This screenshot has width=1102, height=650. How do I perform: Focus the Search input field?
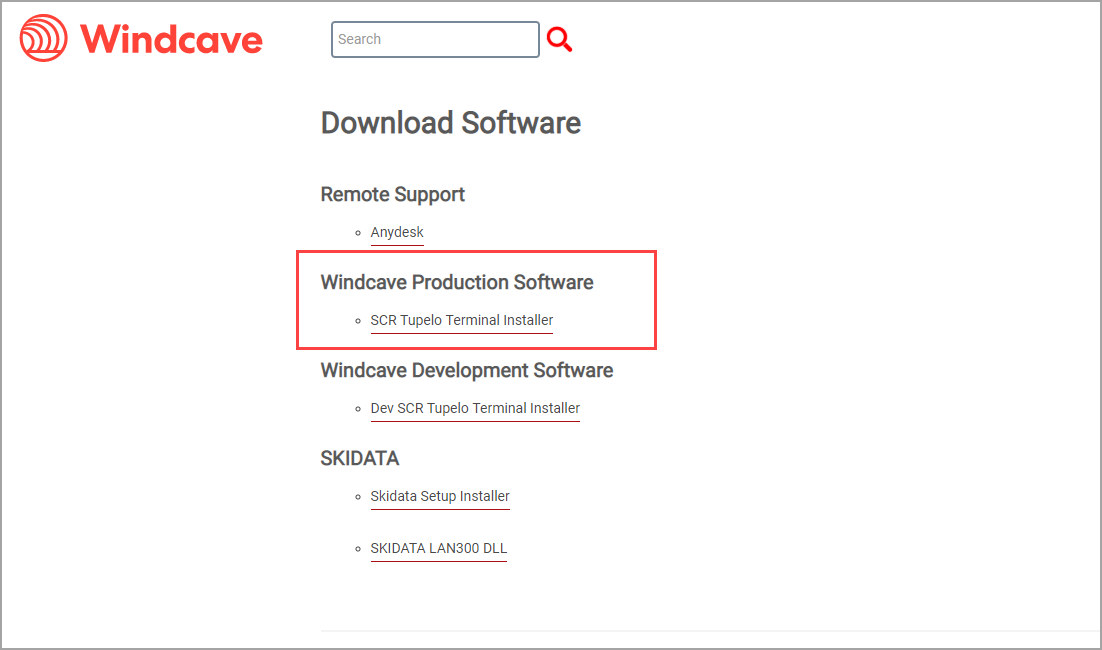click(x=435, y=39)
